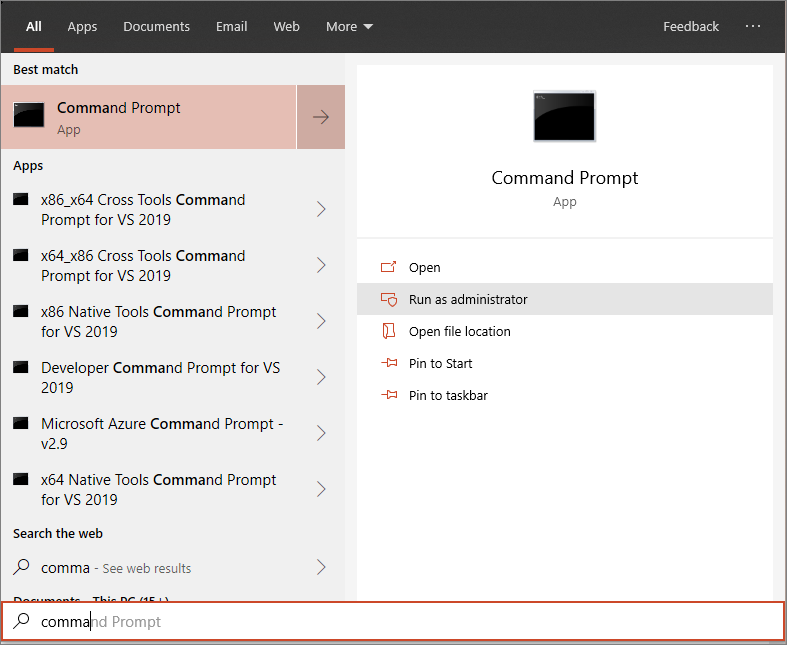Image resolution: width=787 pixels, height=645 pixels.
Task: Click the Feedback button
Action: pos(690,27)
